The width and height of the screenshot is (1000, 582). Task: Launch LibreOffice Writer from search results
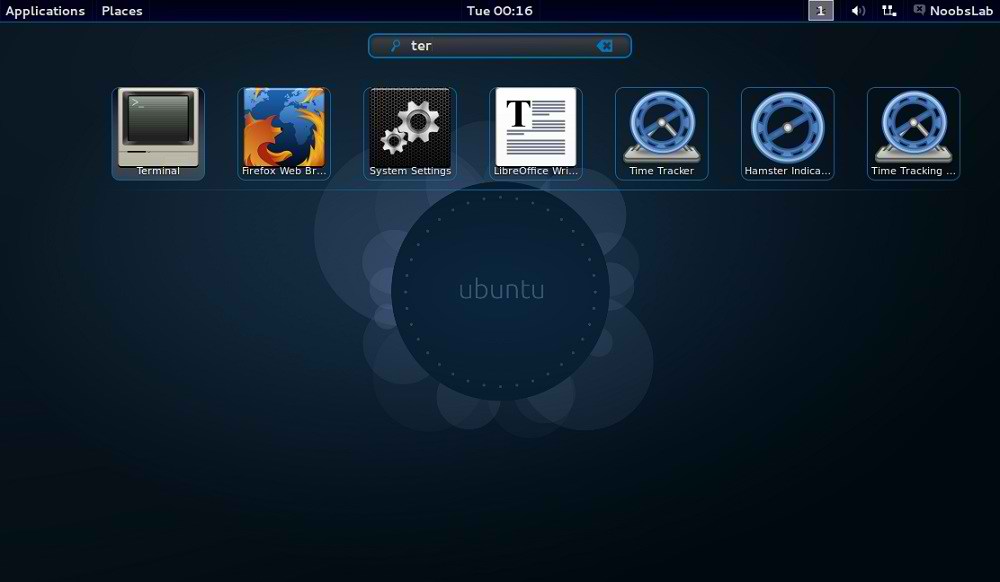click(536, 133)
